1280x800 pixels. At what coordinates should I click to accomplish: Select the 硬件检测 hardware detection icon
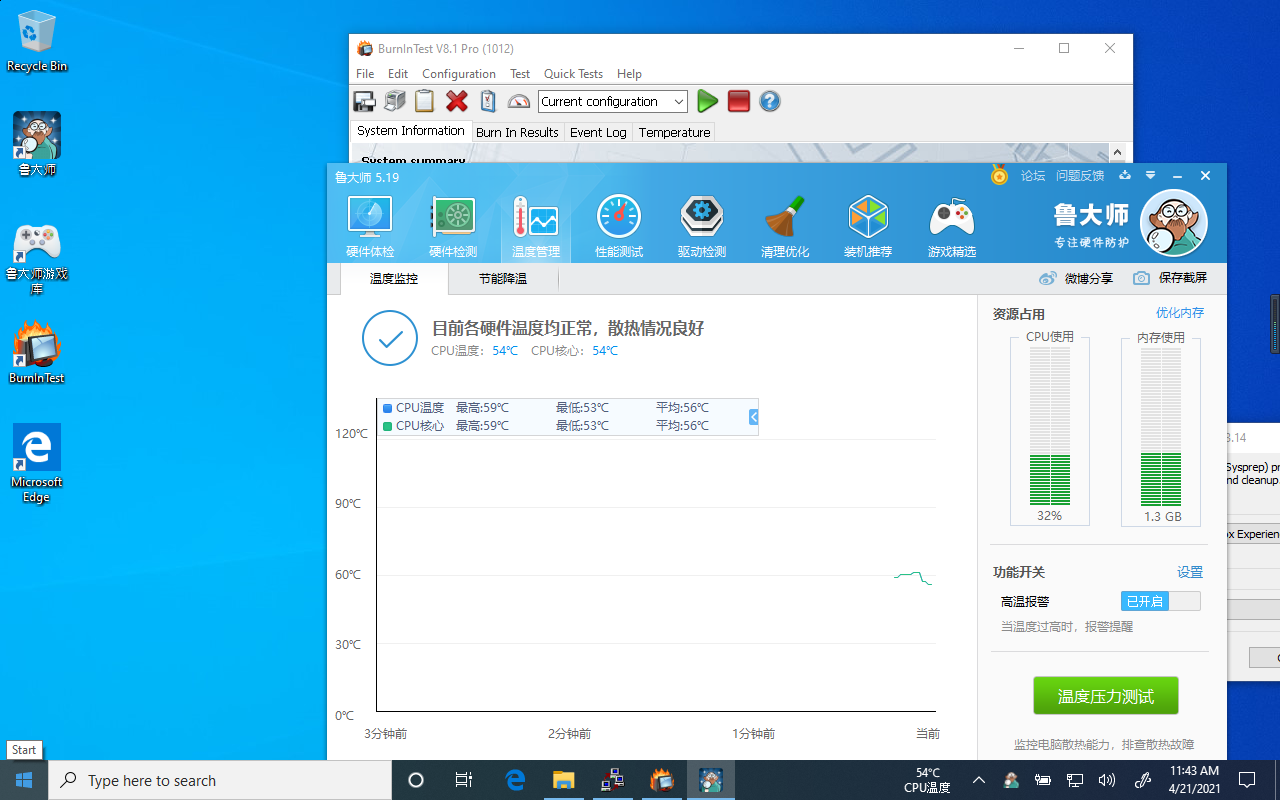tap(452, 224)
